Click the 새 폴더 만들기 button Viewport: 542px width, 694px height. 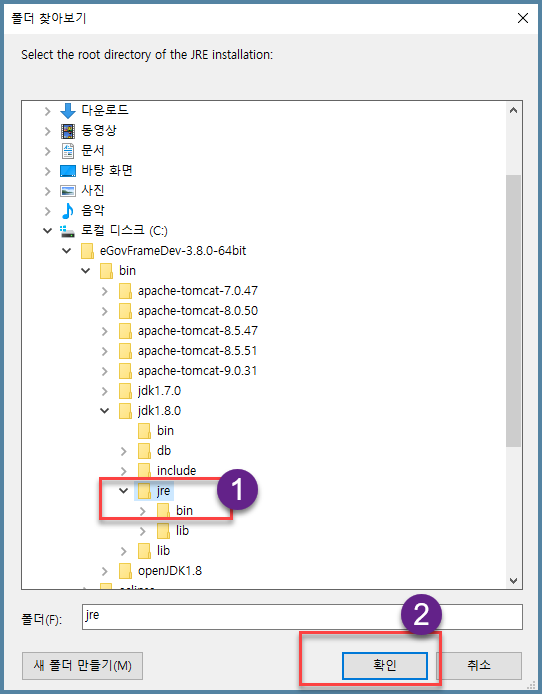(82, 666)
